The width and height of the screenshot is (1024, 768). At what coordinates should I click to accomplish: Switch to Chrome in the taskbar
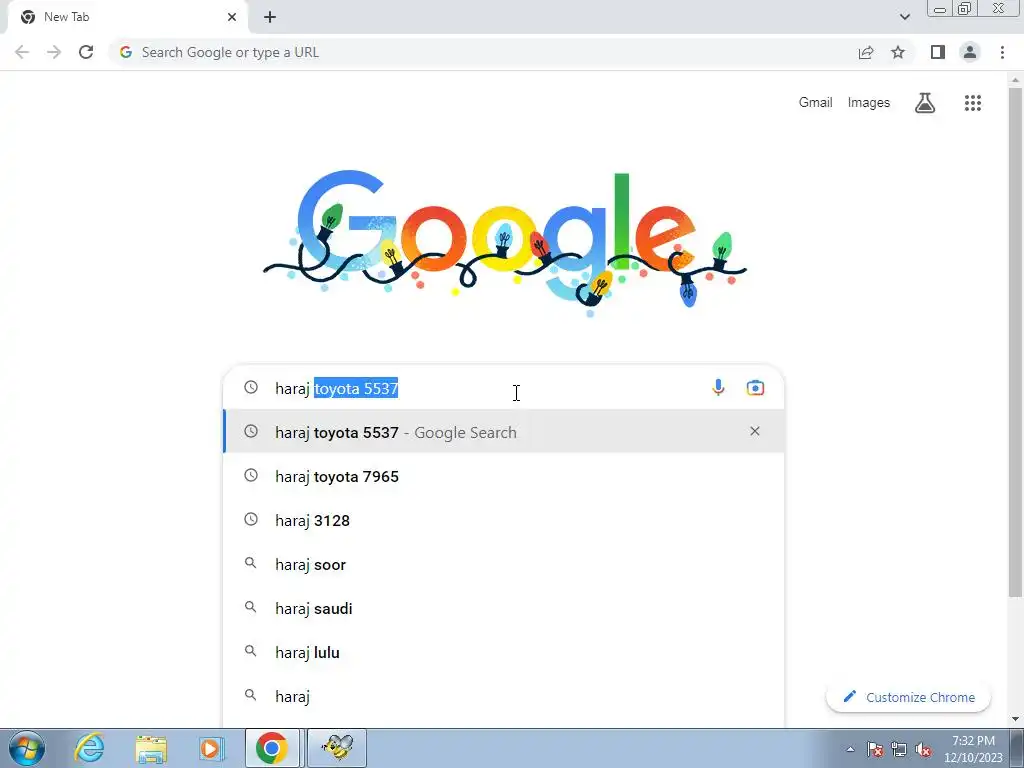272,748
